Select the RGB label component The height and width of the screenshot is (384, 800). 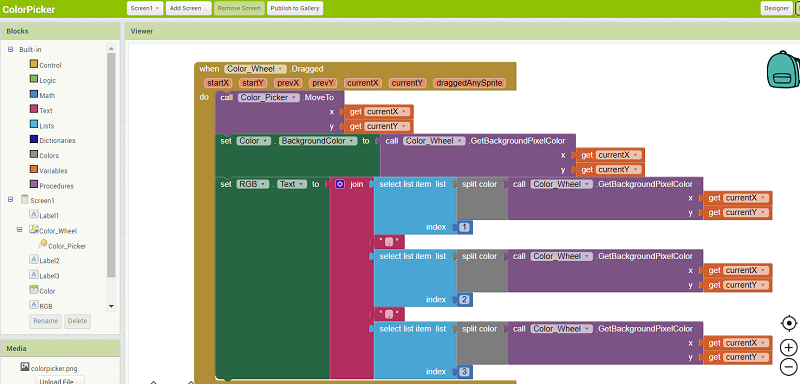[41, 306]
